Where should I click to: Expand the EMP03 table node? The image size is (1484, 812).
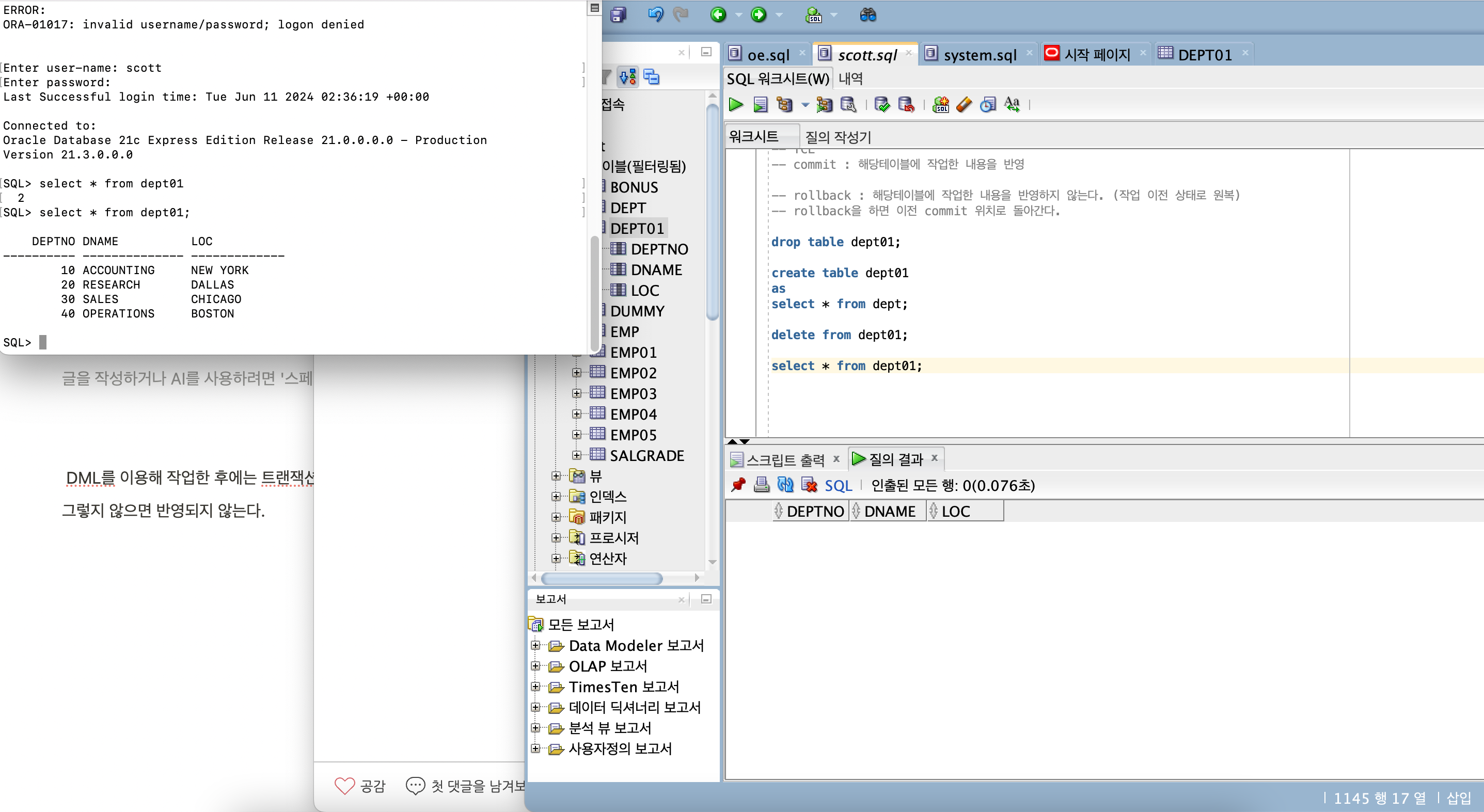[x=577, y=393]
